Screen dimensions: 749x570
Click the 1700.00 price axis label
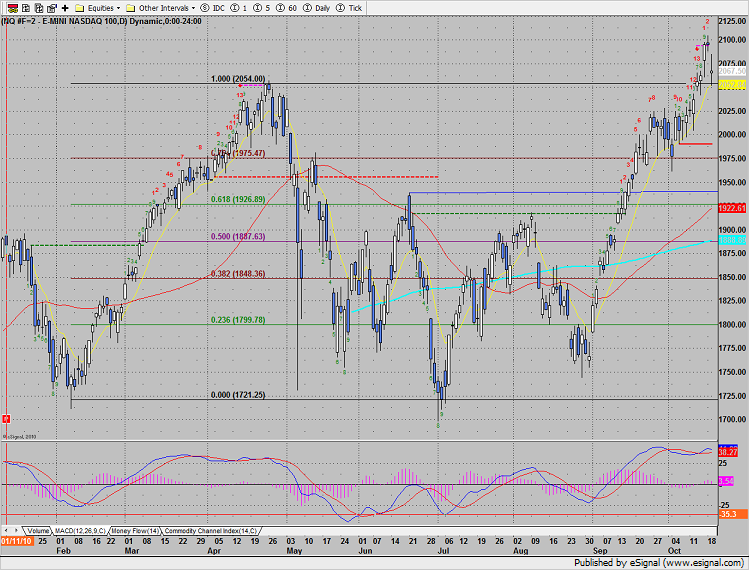coord(732,419)
